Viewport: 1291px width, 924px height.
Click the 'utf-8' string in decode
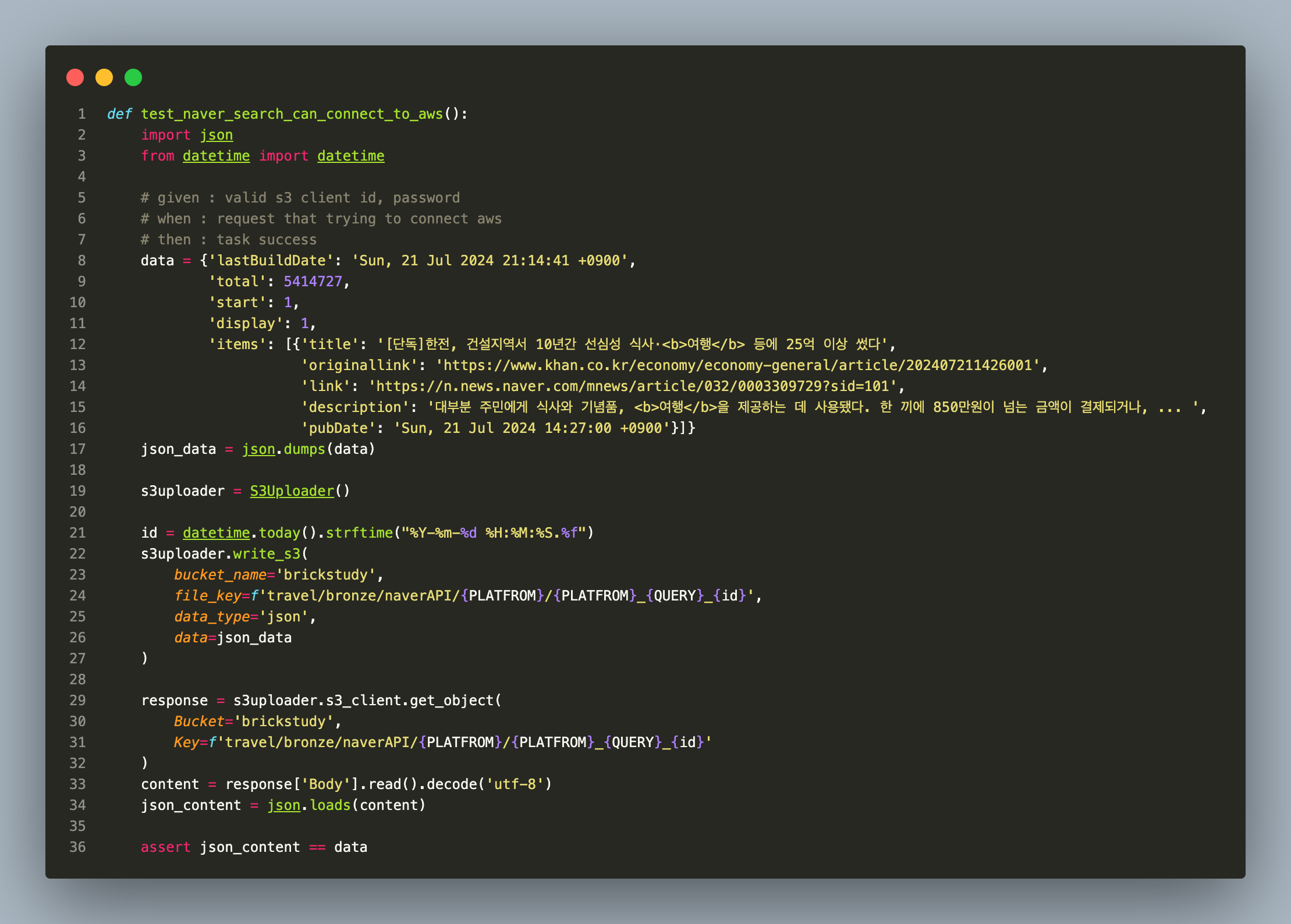(x=515, y=784)
